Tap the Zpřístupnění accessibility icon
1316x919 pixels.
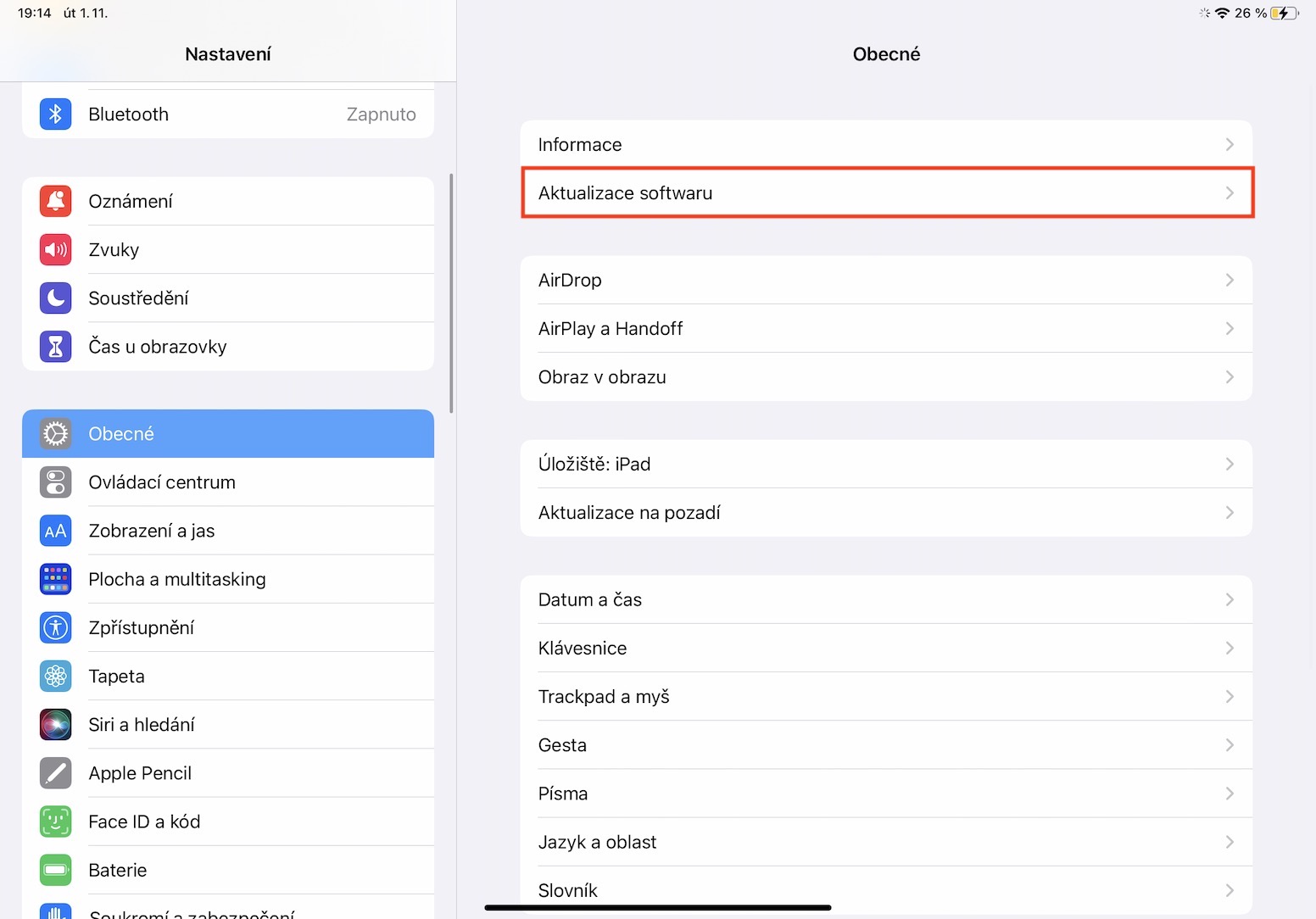[x=55, y=627]
